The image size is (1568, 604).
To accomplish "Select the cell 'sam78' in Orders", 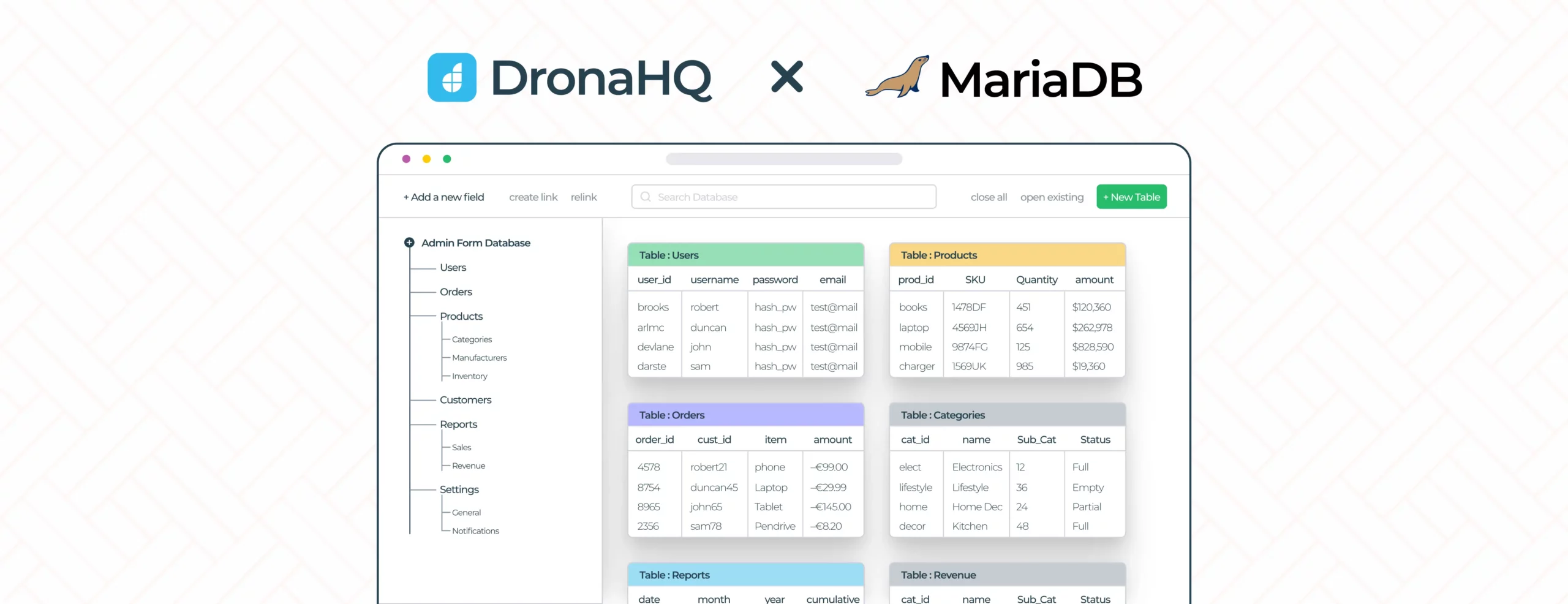I will [x=706, y=526].
